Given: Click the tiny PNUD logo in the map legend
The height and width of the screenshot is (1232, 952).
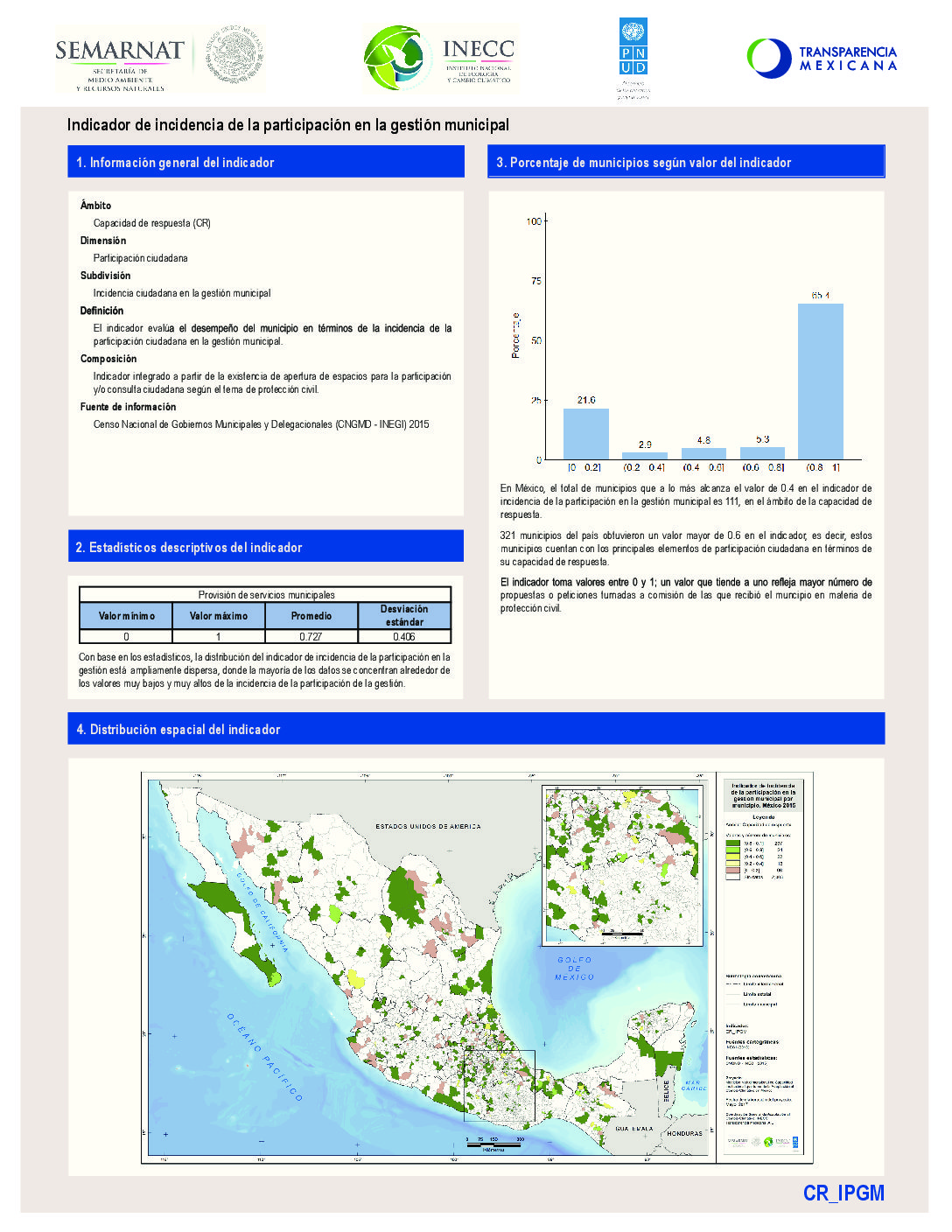Looking at the screenshot, I should tap(794, 1141).
